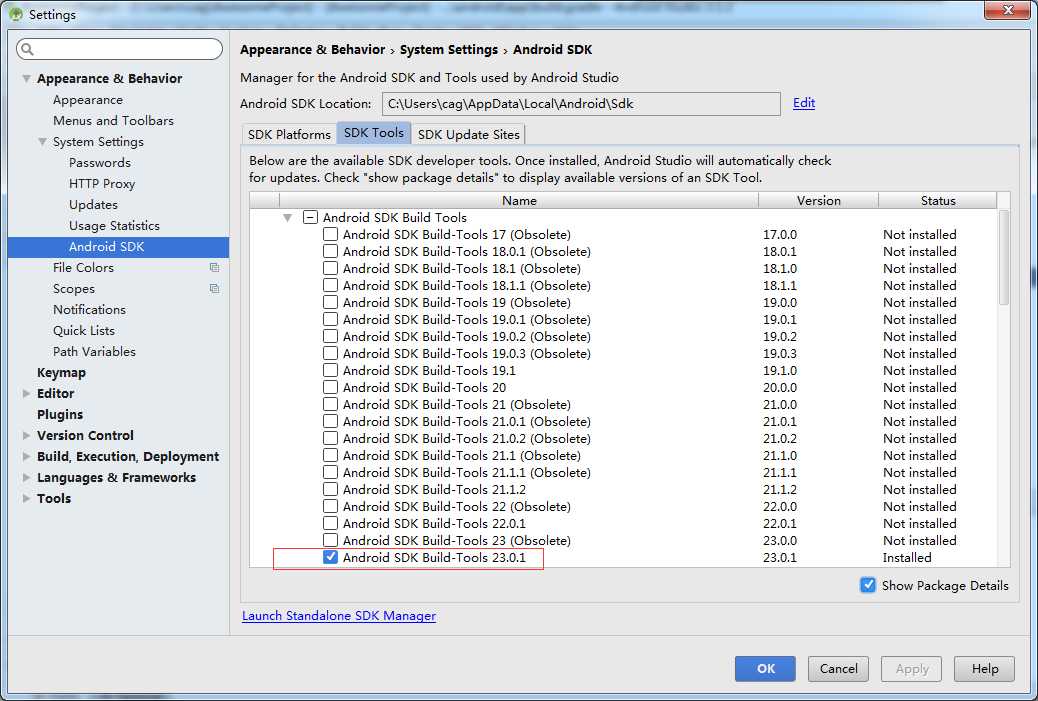Click the Name column header
Image resolution: width=1038 pixels, height=701 pixels.
click(x=519, y=201)
